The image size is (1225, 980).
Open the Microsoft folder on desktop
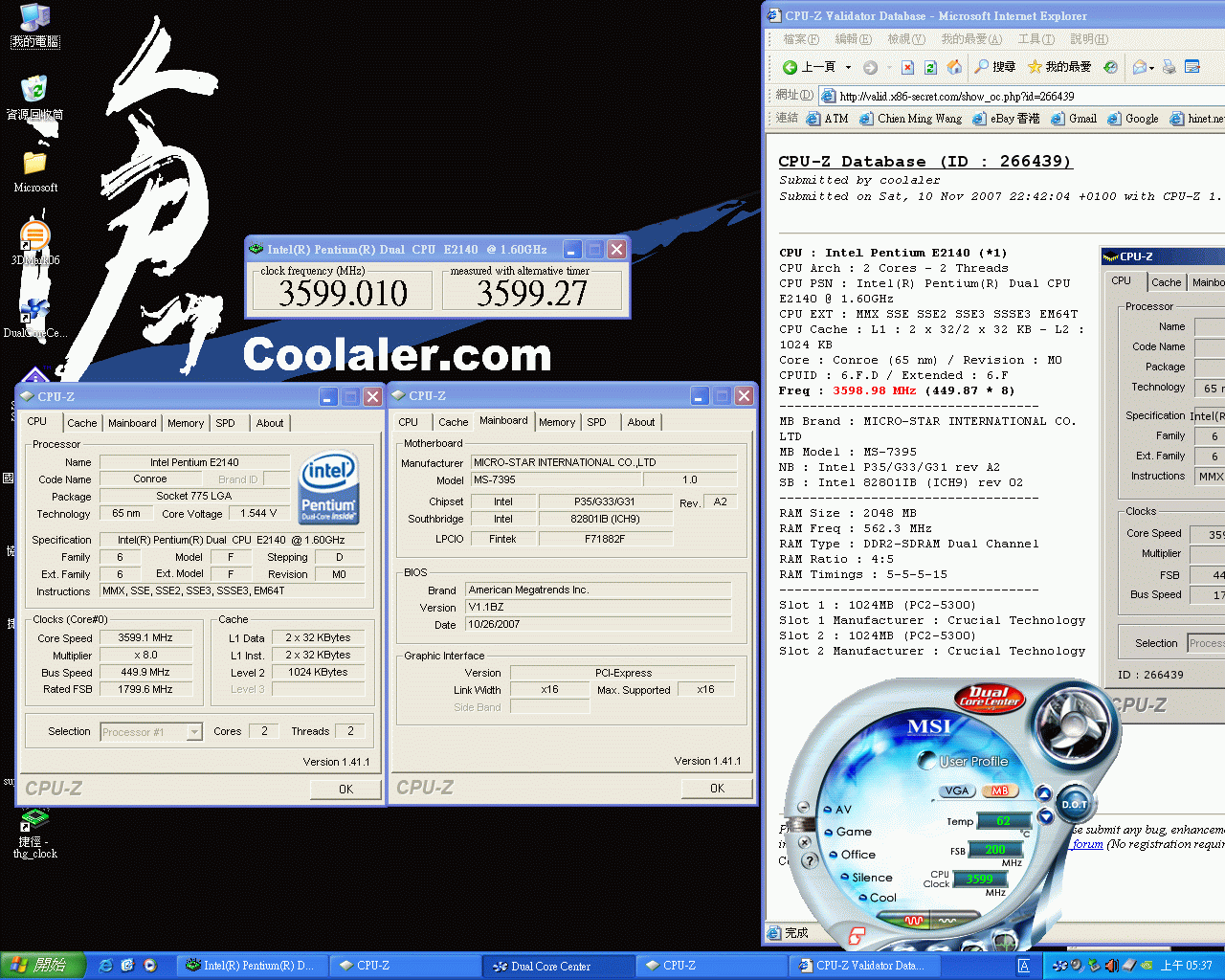35,171
